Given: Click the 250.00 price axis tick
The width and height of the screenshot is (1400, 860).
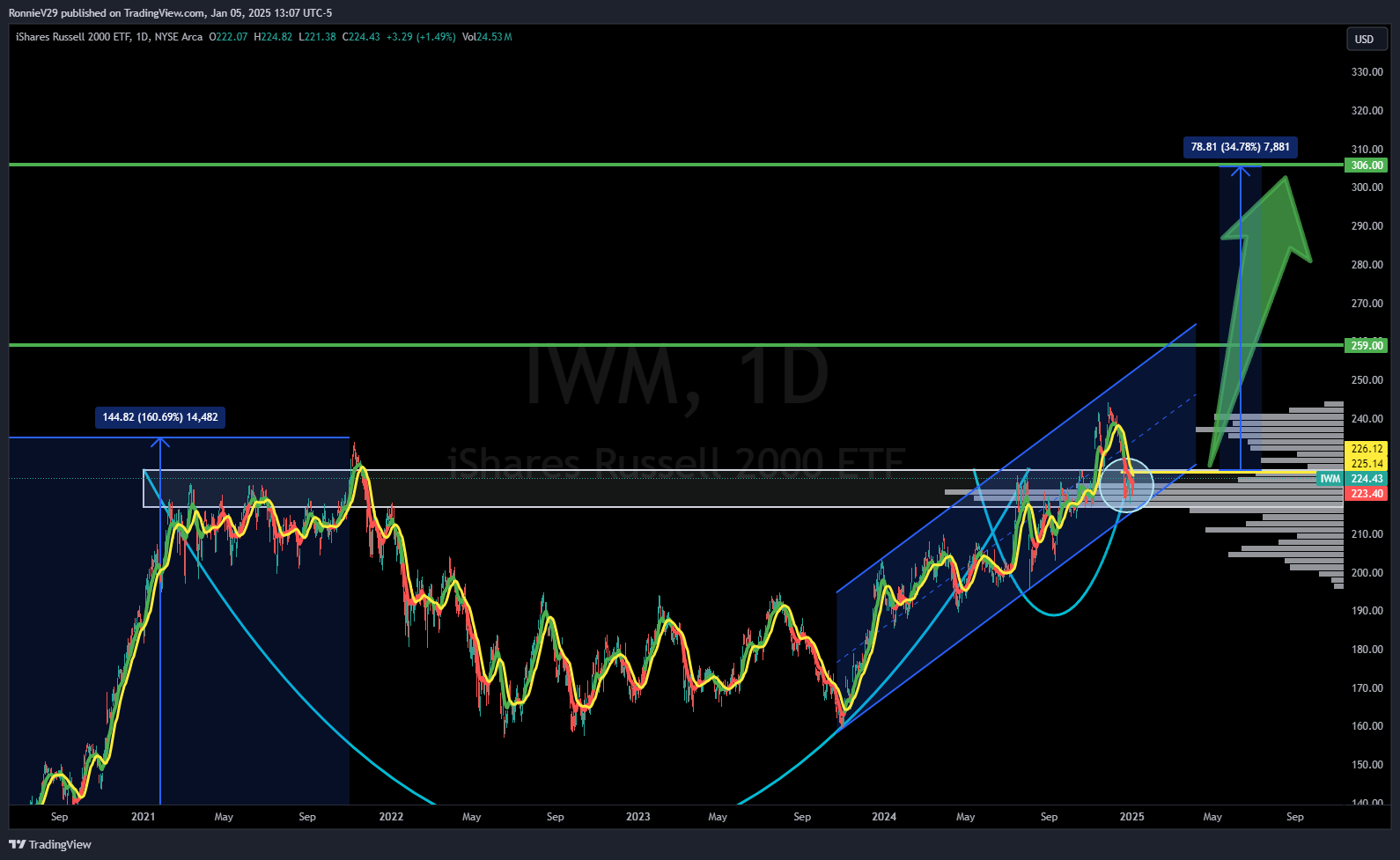Looking at the screenshot, I should pos(1367,380).
